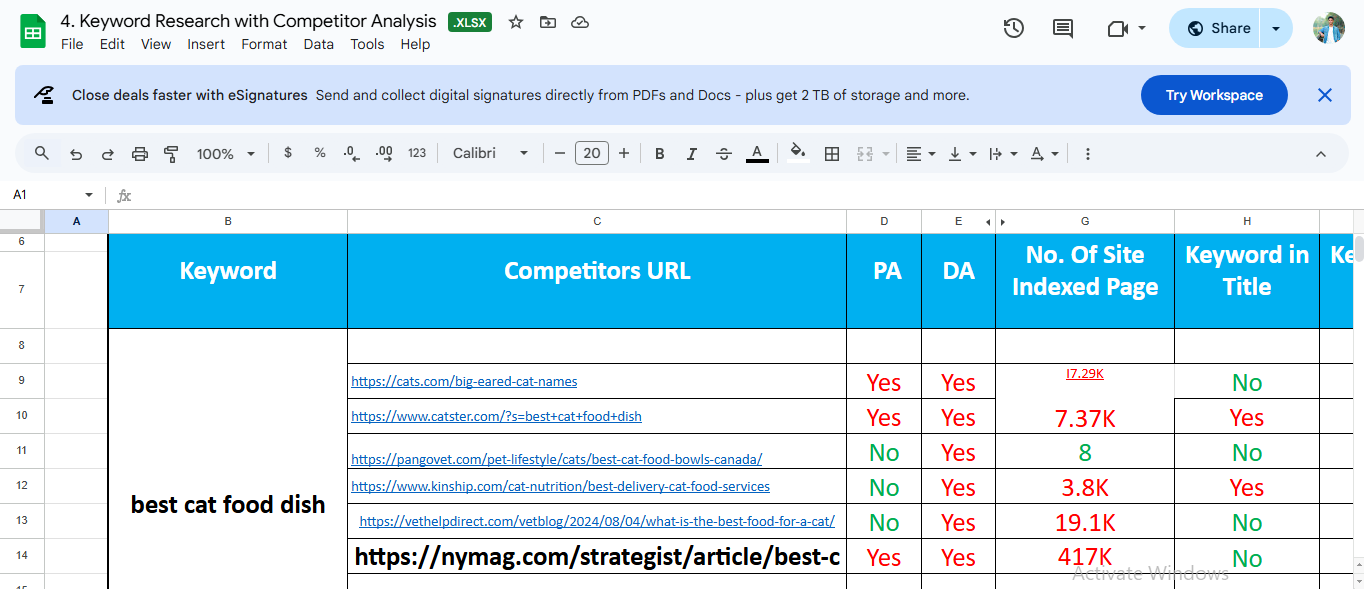Open the zoom level dropdown
1364x589 pixels.
[225, 153]
